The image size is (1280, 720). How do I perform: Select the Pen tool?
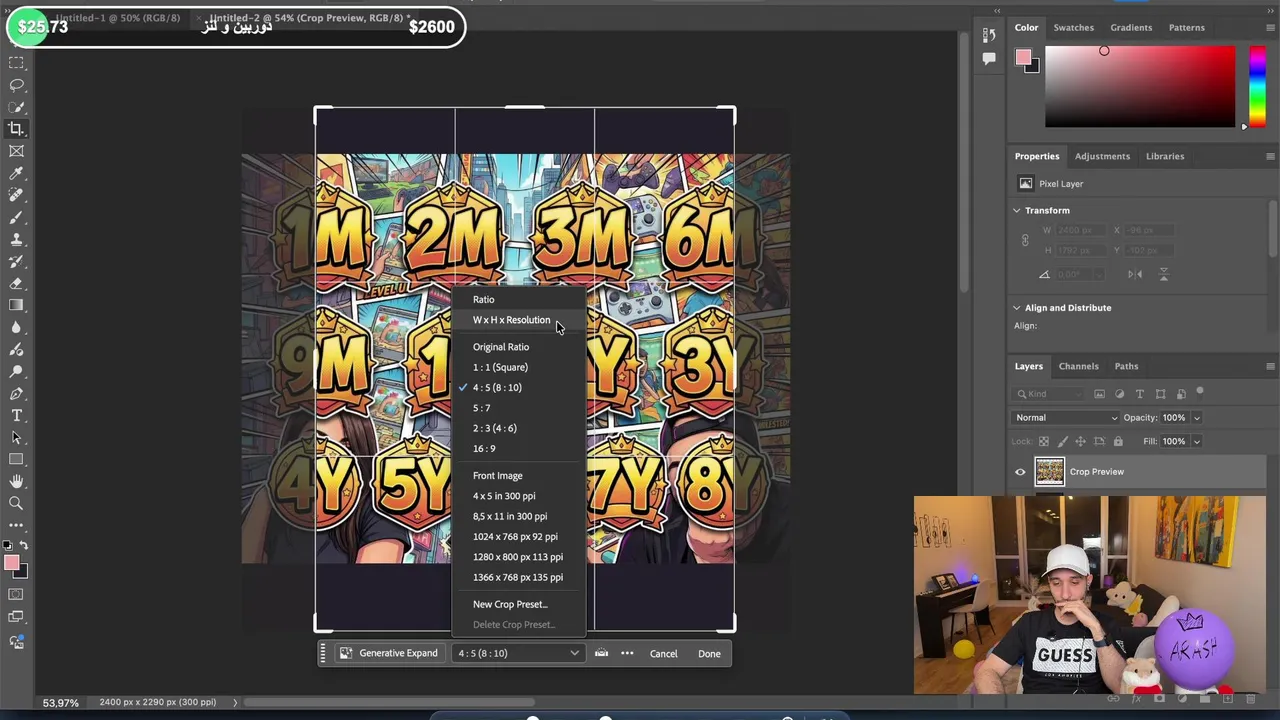pyautogui.click(x=16, y=393)
